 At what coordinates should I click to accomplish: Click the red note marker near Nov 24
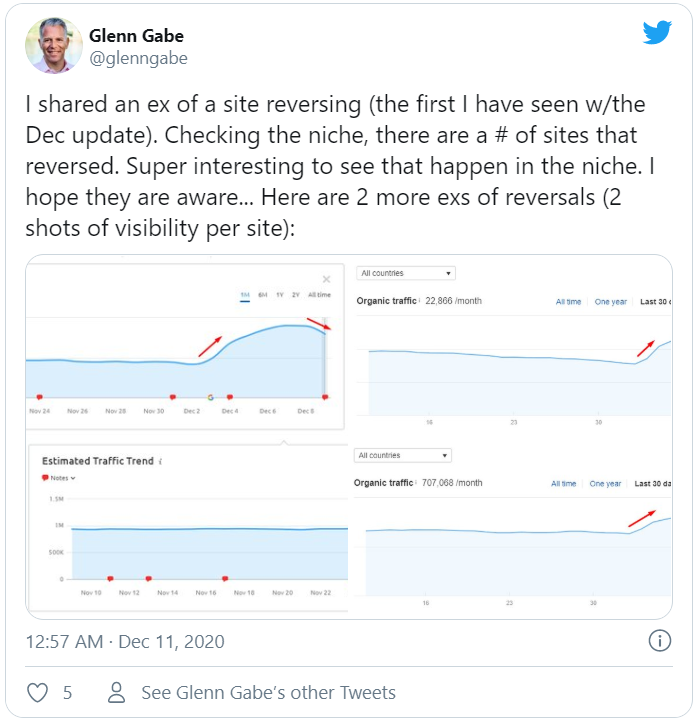(39, 397)
